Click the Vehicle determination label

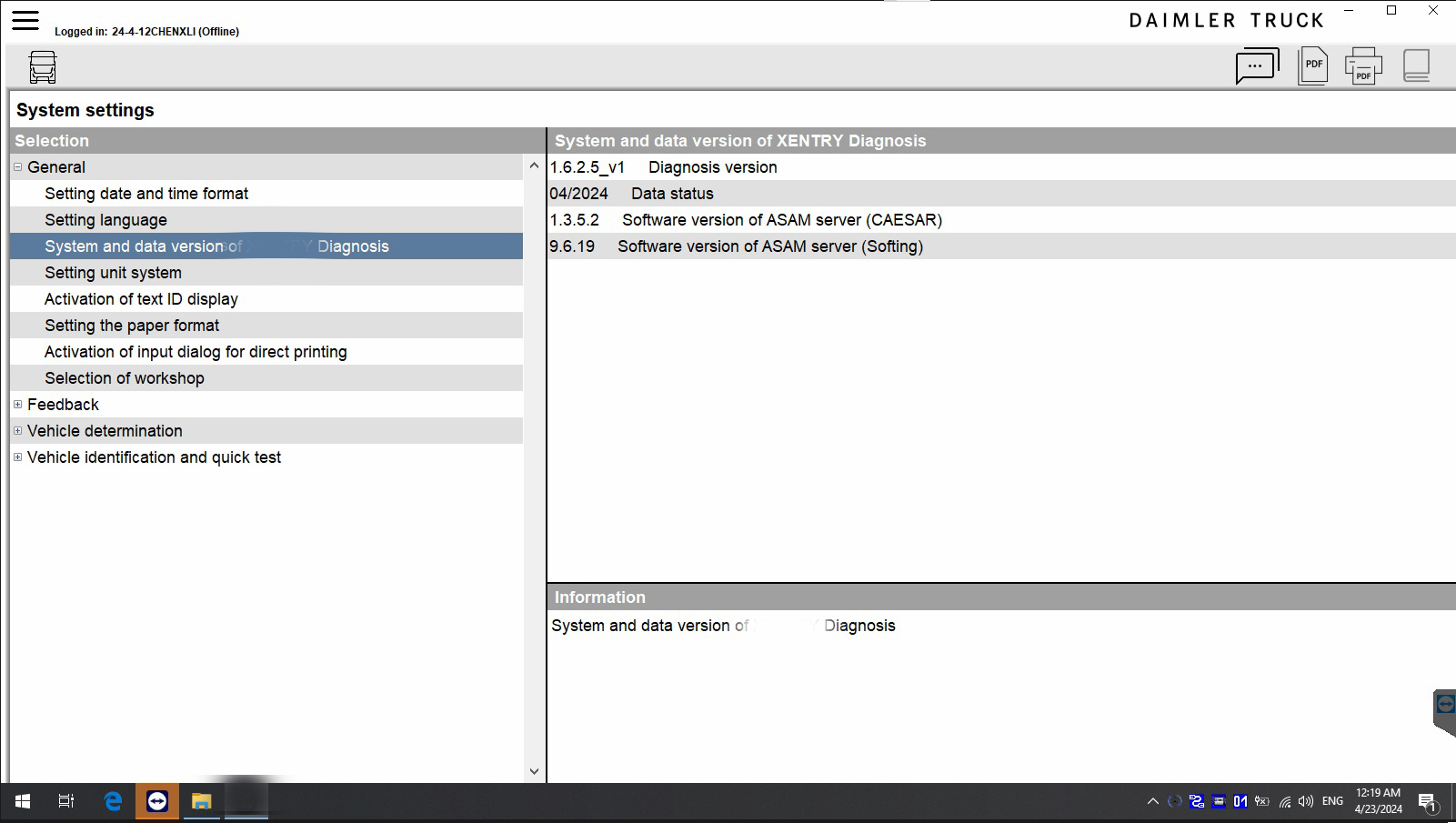pos(105,431)
